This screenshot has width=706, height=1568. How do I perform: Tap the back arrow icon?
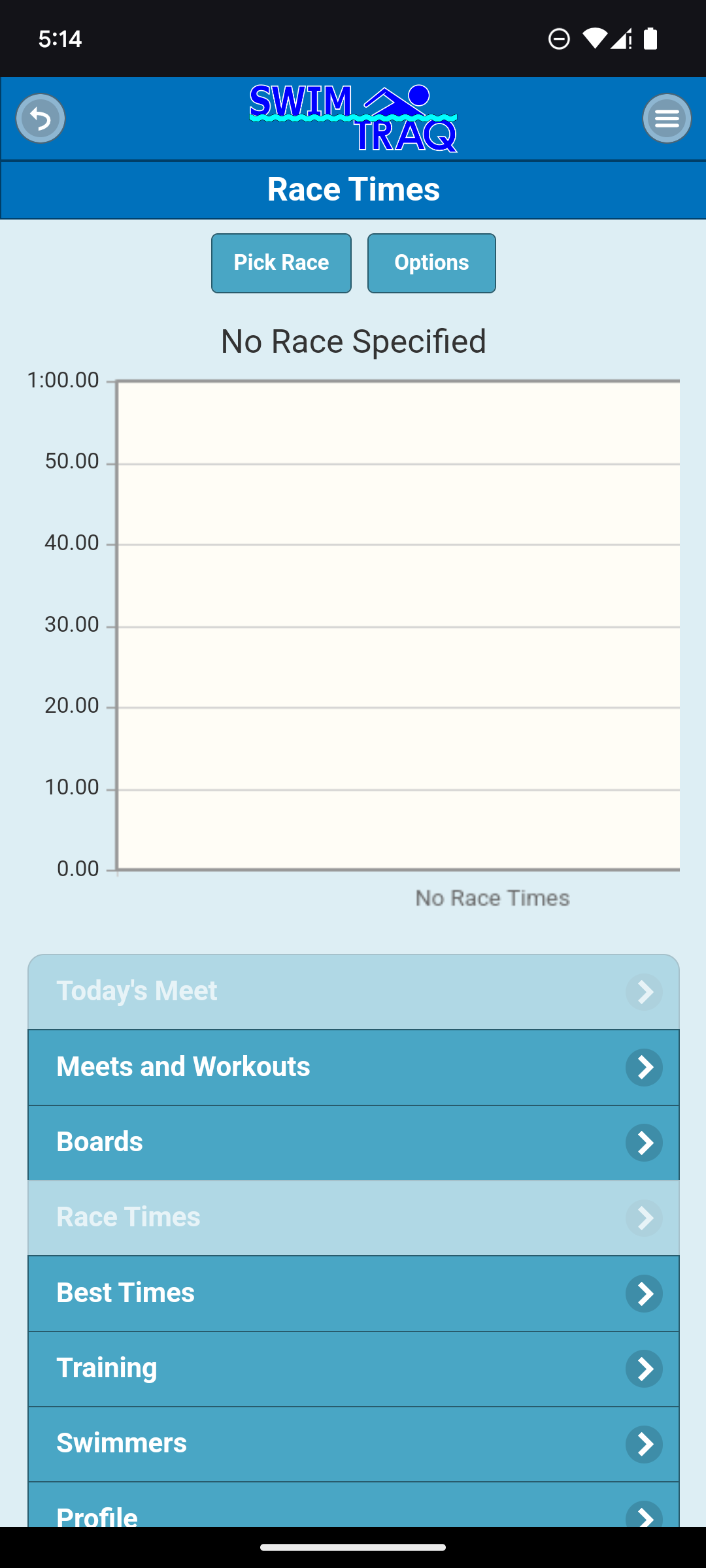[41, 118]
